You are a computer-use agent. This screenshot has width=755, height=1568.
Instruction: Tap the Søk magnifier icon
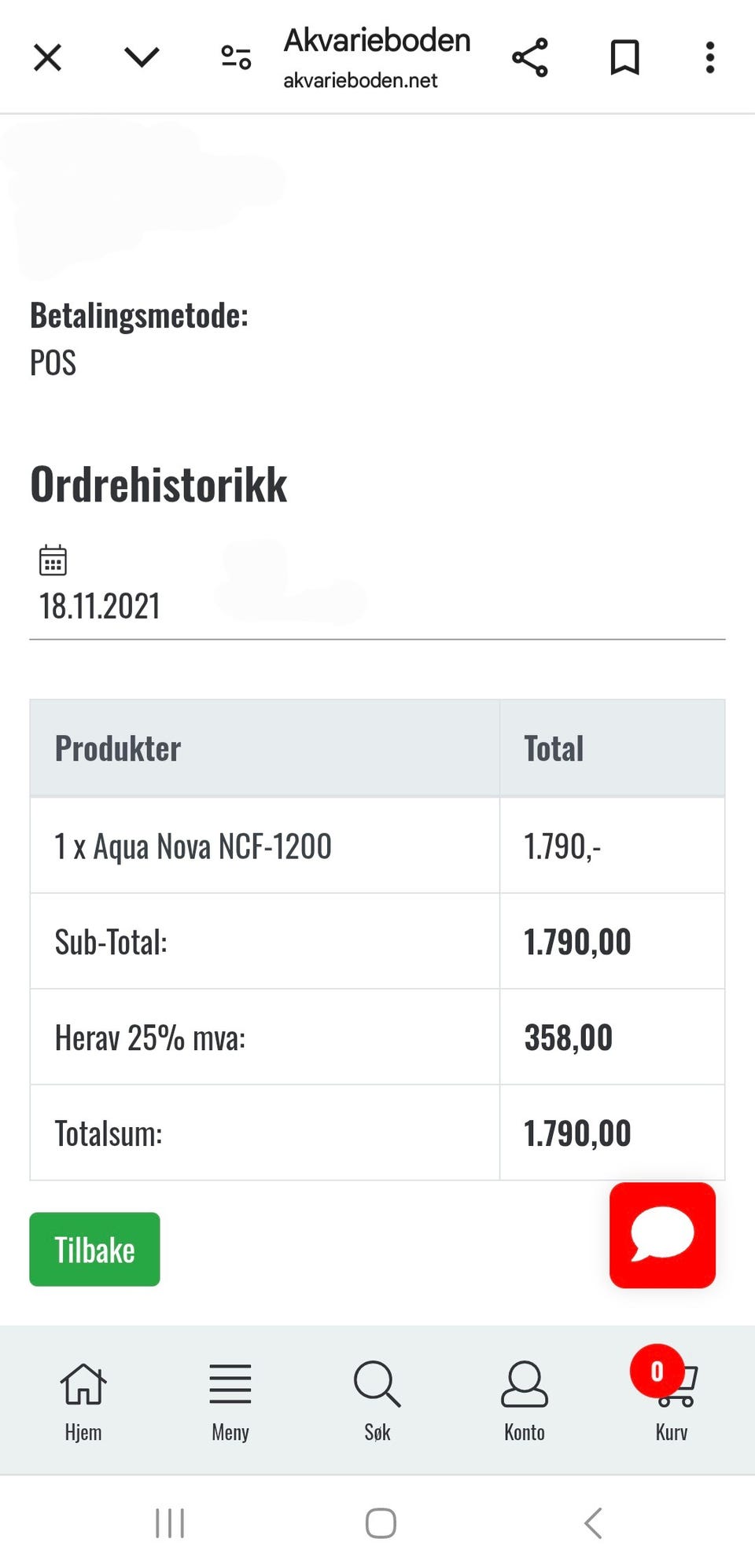click(x=377, y=1400)
